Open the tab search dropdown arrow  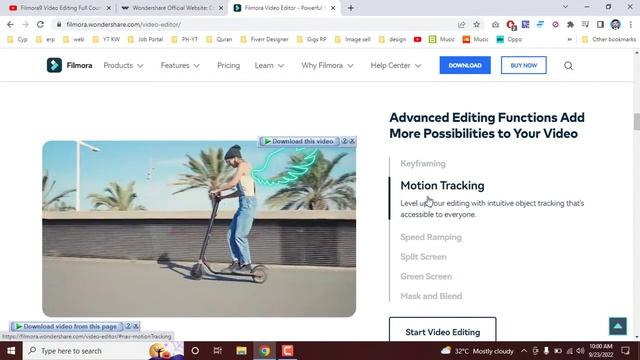[565, 7]
